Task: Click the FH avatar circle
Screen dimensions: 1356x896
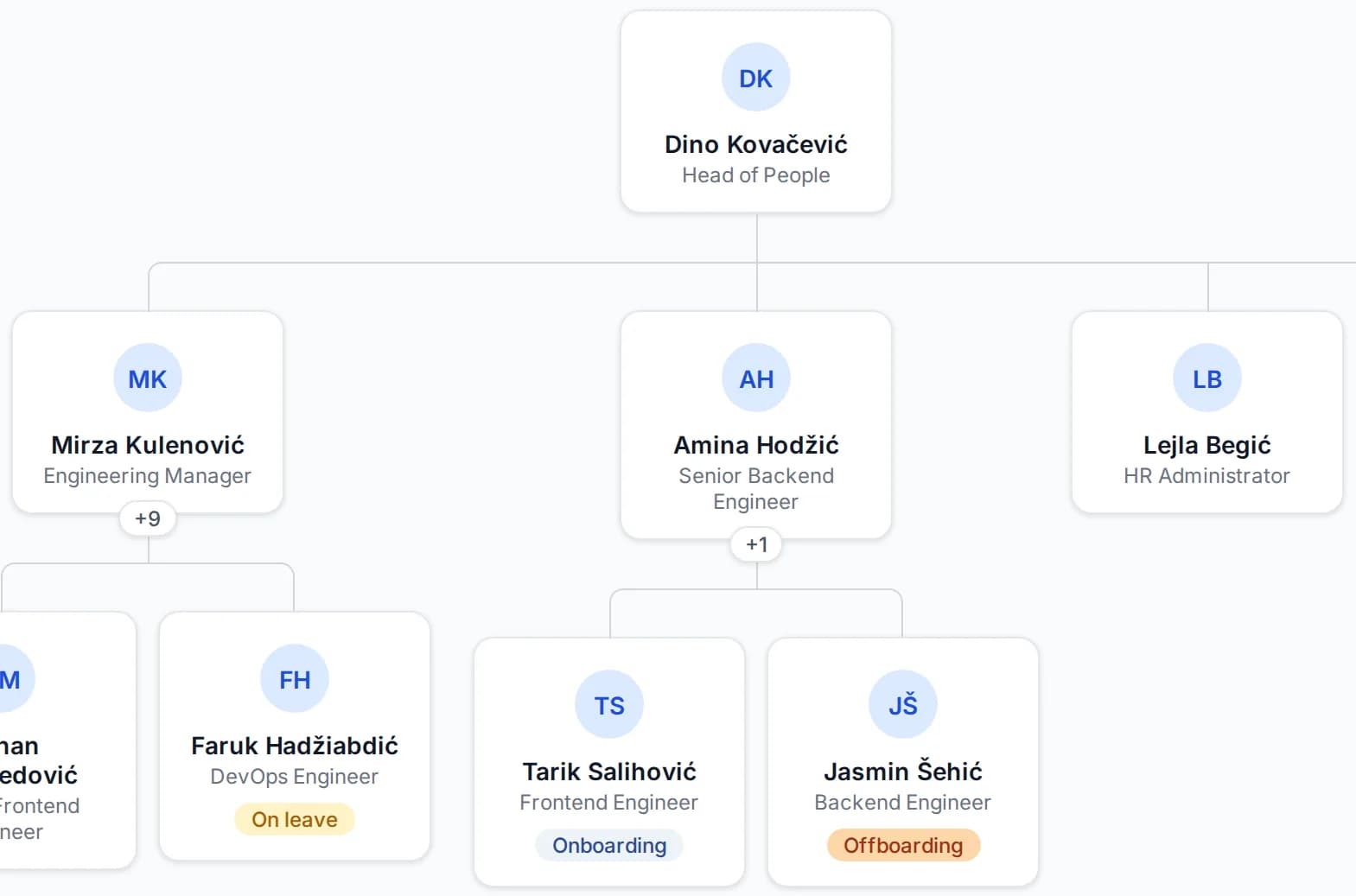Action: (x=295, y=679)
